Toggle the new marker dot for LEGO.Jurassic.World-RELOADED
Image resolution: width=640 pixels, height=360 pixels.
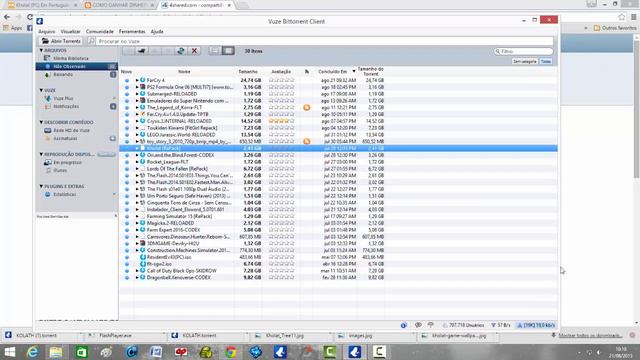[127, 135]
